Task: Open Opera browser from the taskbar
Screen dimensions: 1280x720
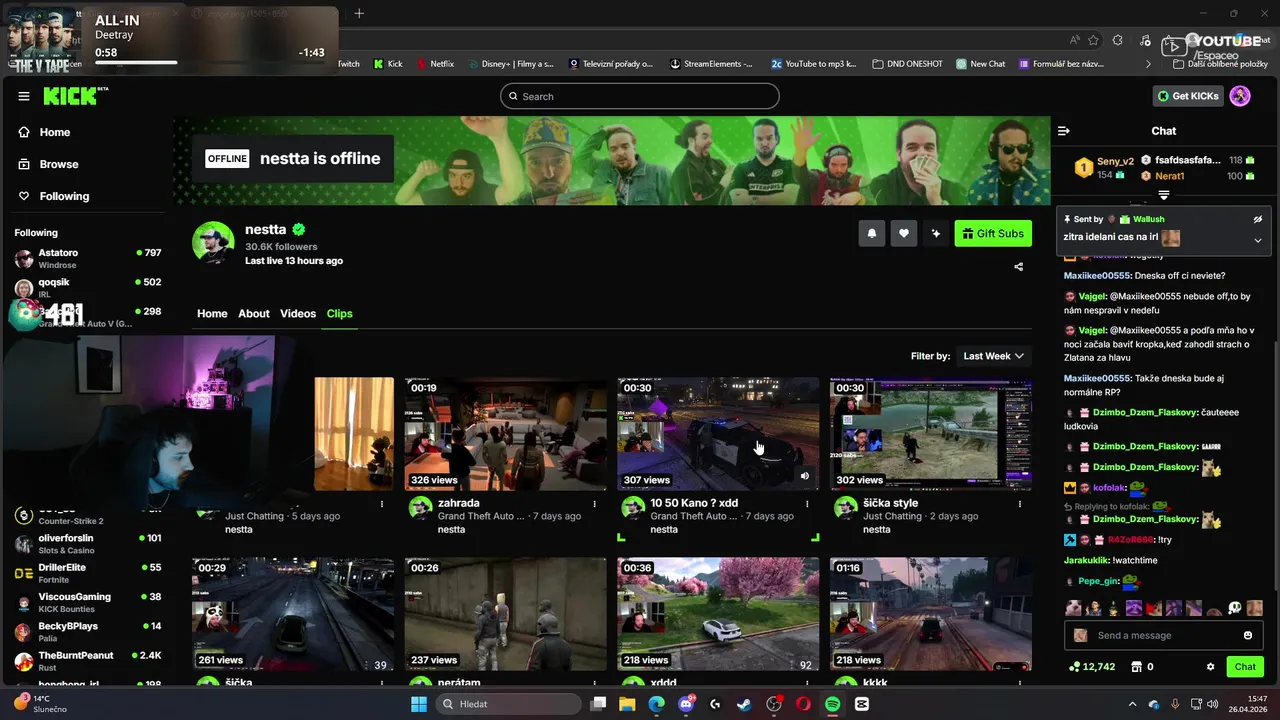Action: click(x=803, y=704)
